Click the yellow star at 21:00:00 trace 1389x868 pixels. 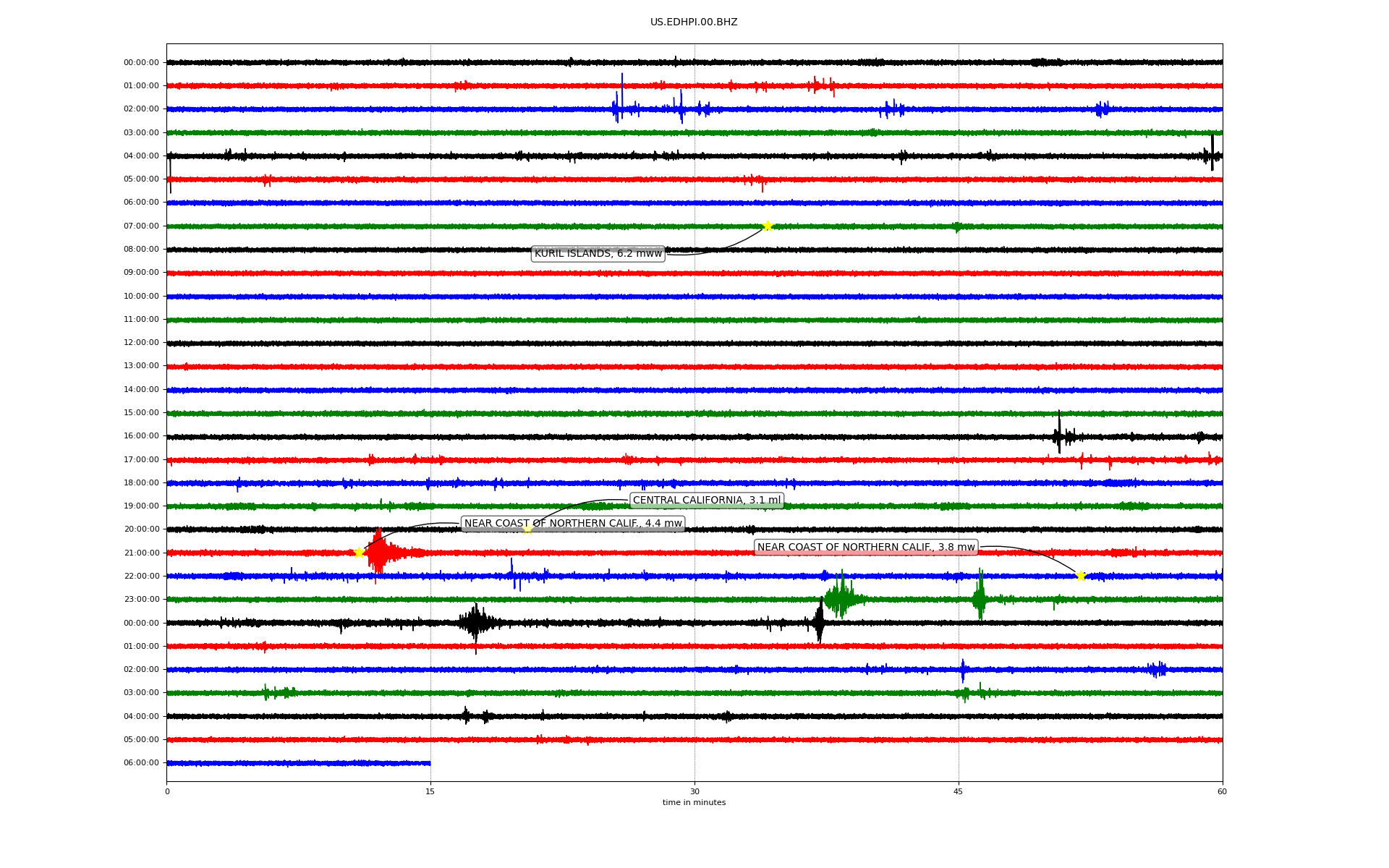[x=359, y=553]
